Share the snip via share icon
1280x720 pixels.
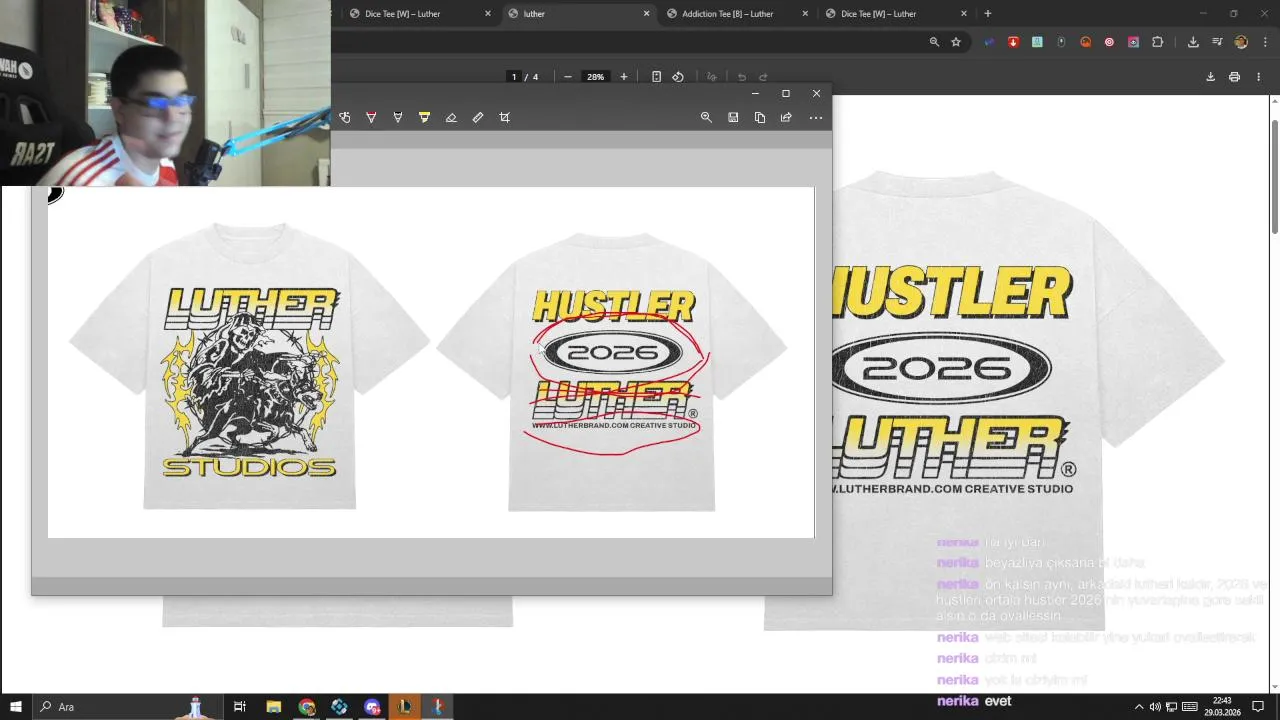pos(786,117)
